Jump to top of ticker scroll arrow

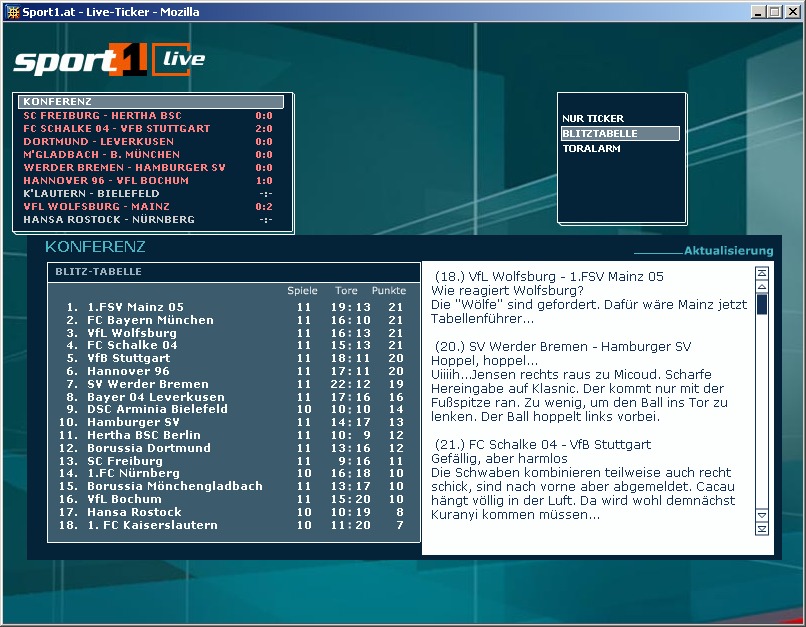click(762, 273)
